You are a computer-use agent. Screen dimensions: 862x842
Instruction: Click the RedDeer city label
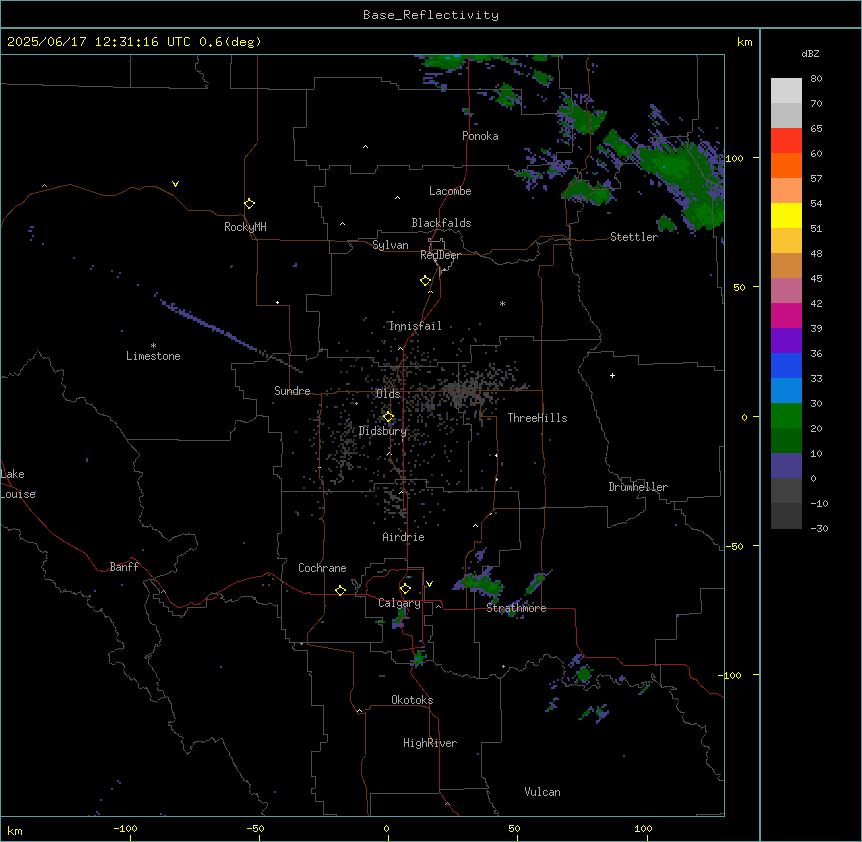(x=440, y=255)
